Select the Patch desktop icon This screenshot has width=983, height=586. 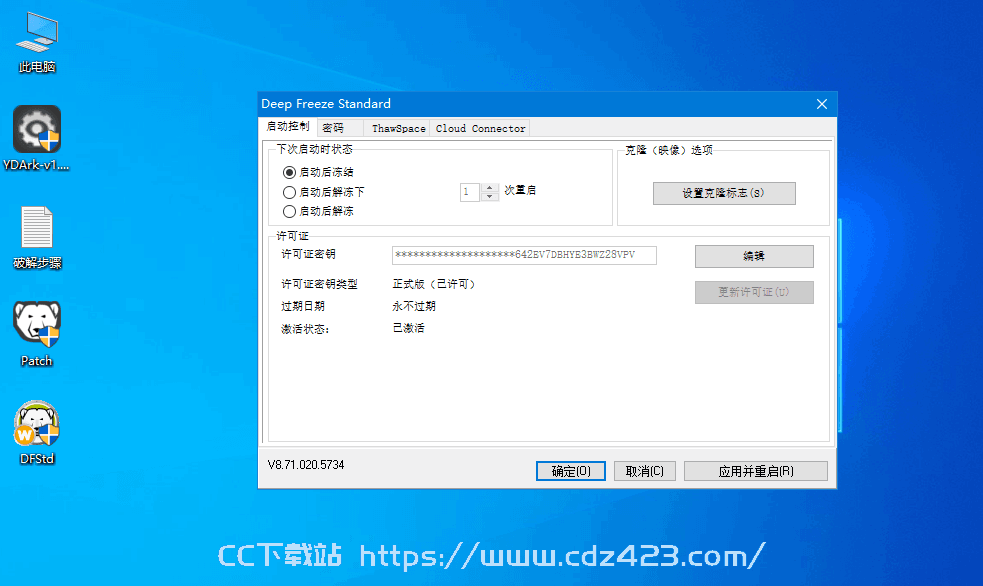pyautogui.click(x=36, y=334)
